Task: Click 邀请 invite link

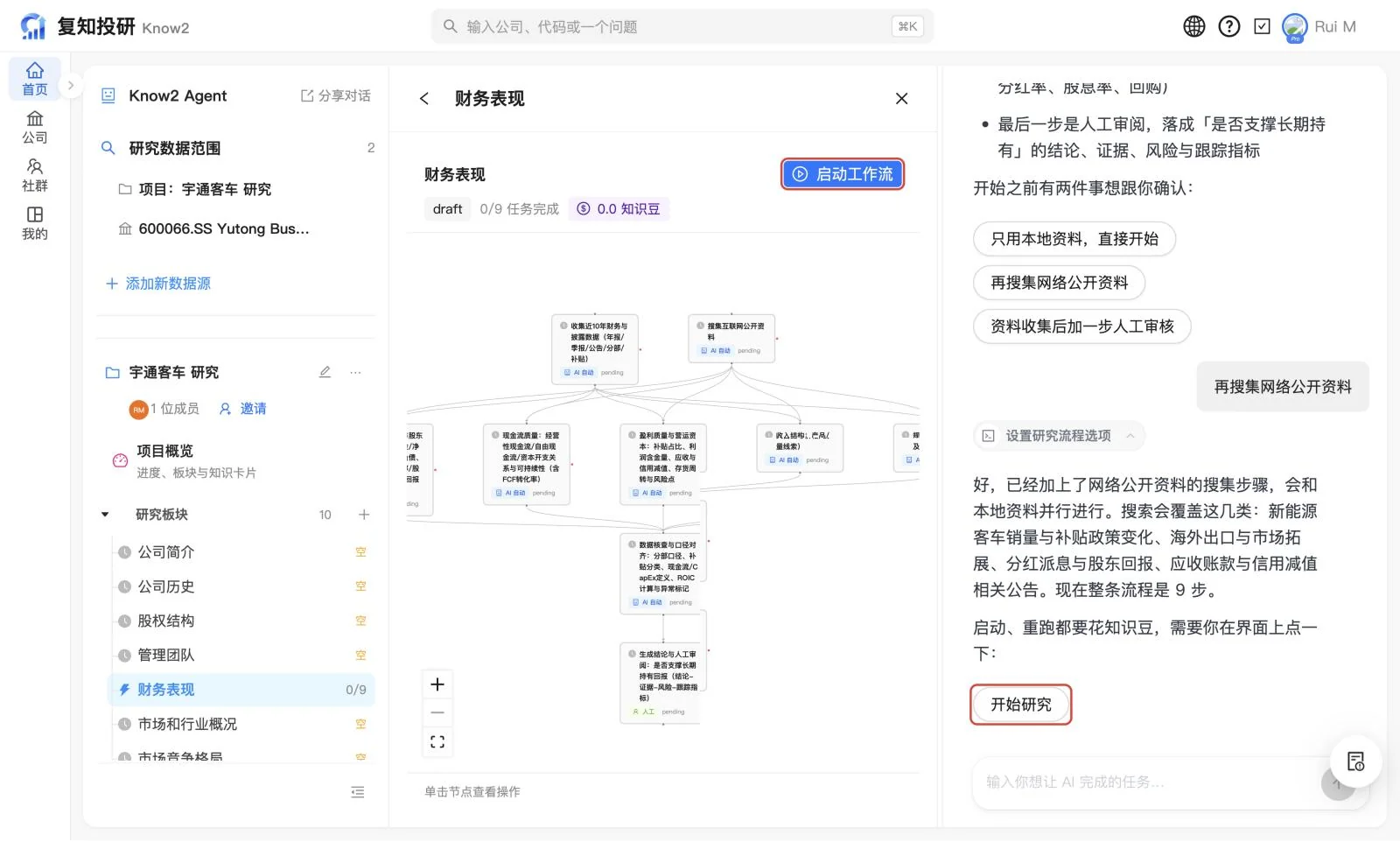Action: pos(243,409)
